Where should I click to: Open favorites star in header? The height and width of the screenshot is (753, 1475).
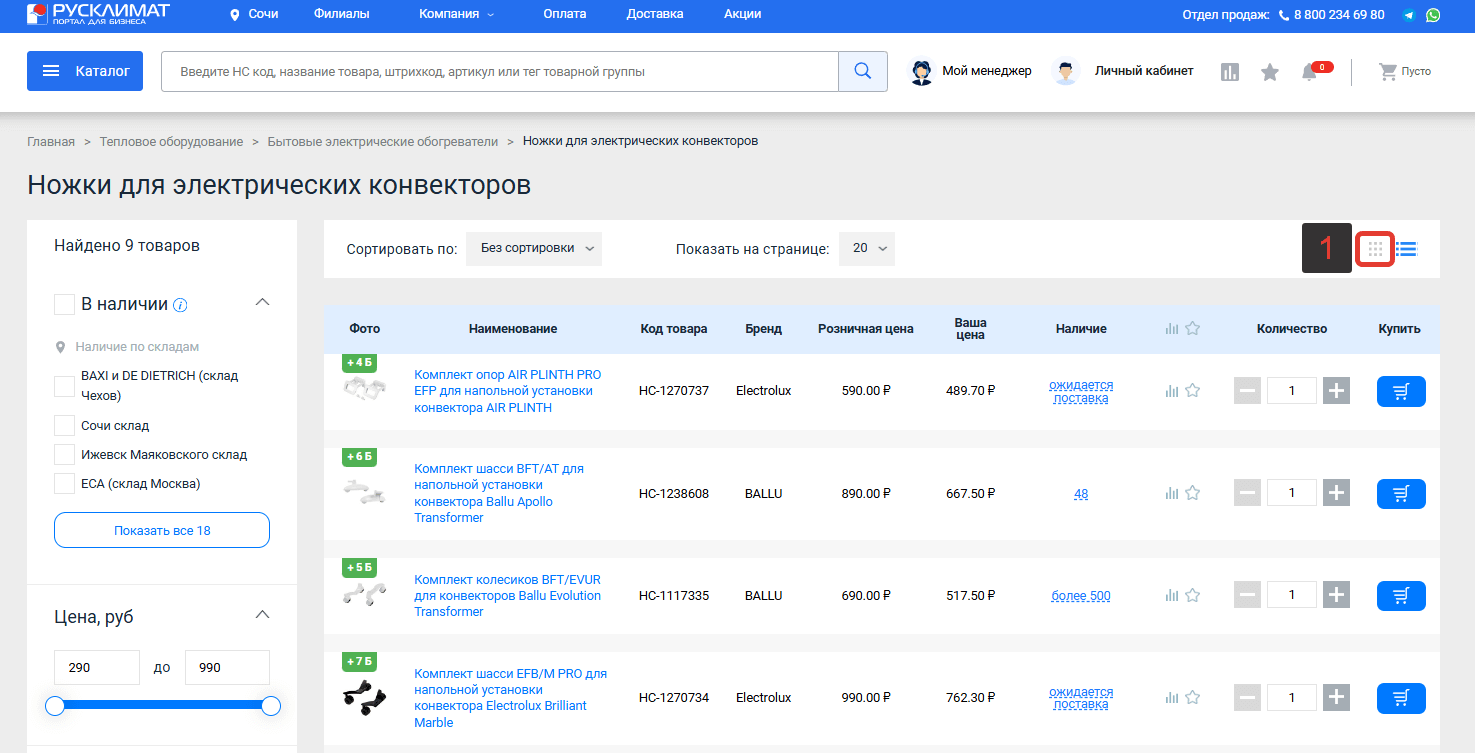[1270, 72]
